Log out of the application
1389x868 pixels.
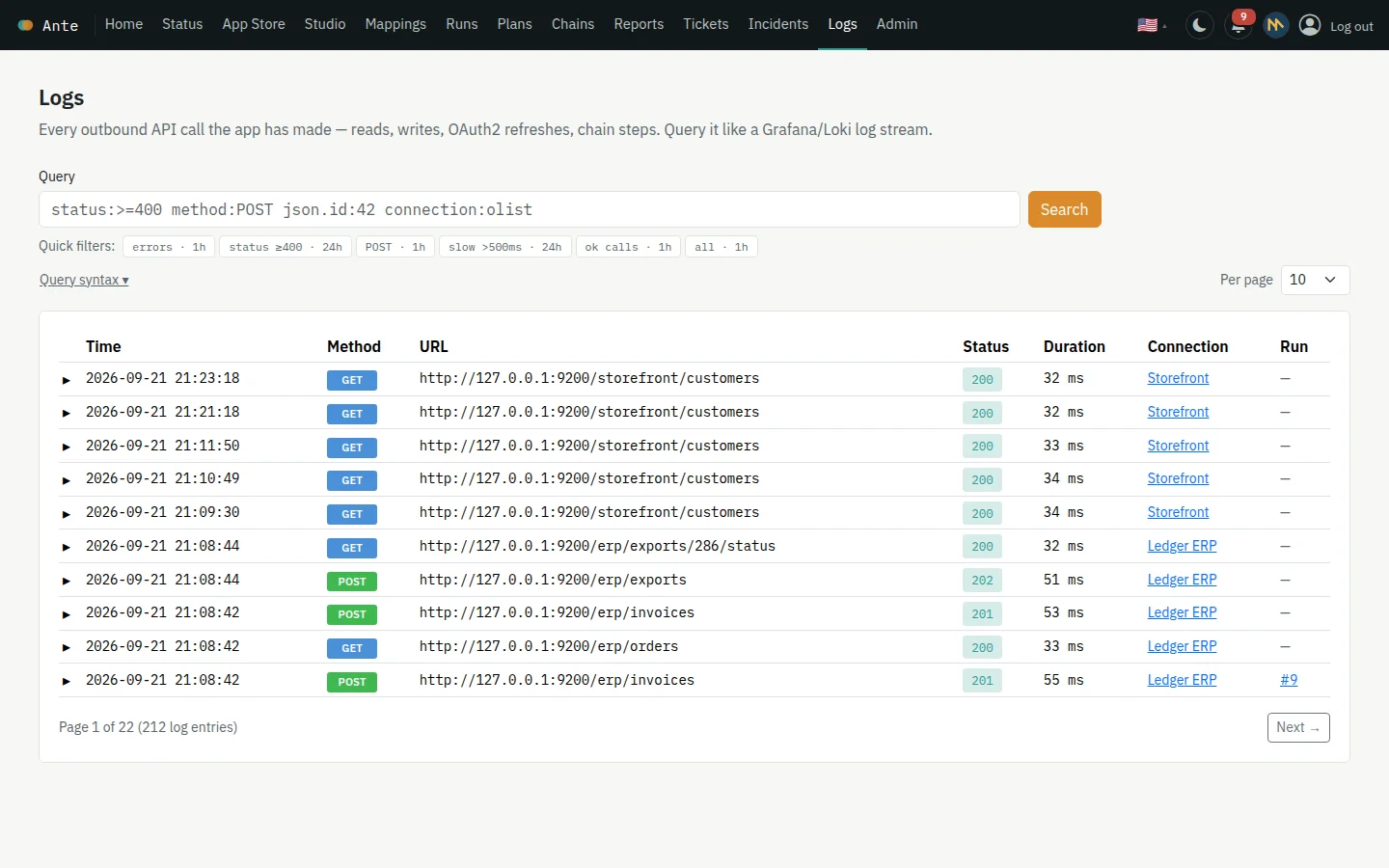[x=1351, y=26]
